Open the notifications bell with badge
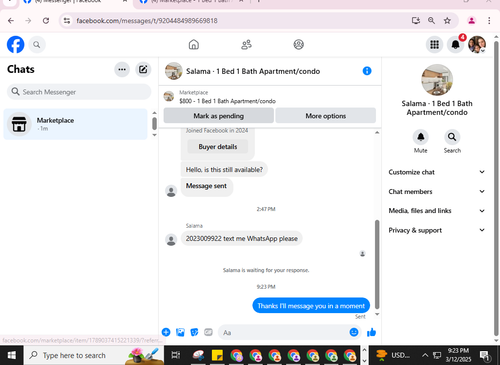This screenshot has width=500, height=365. pyautogui.click(x=455, y=44)
